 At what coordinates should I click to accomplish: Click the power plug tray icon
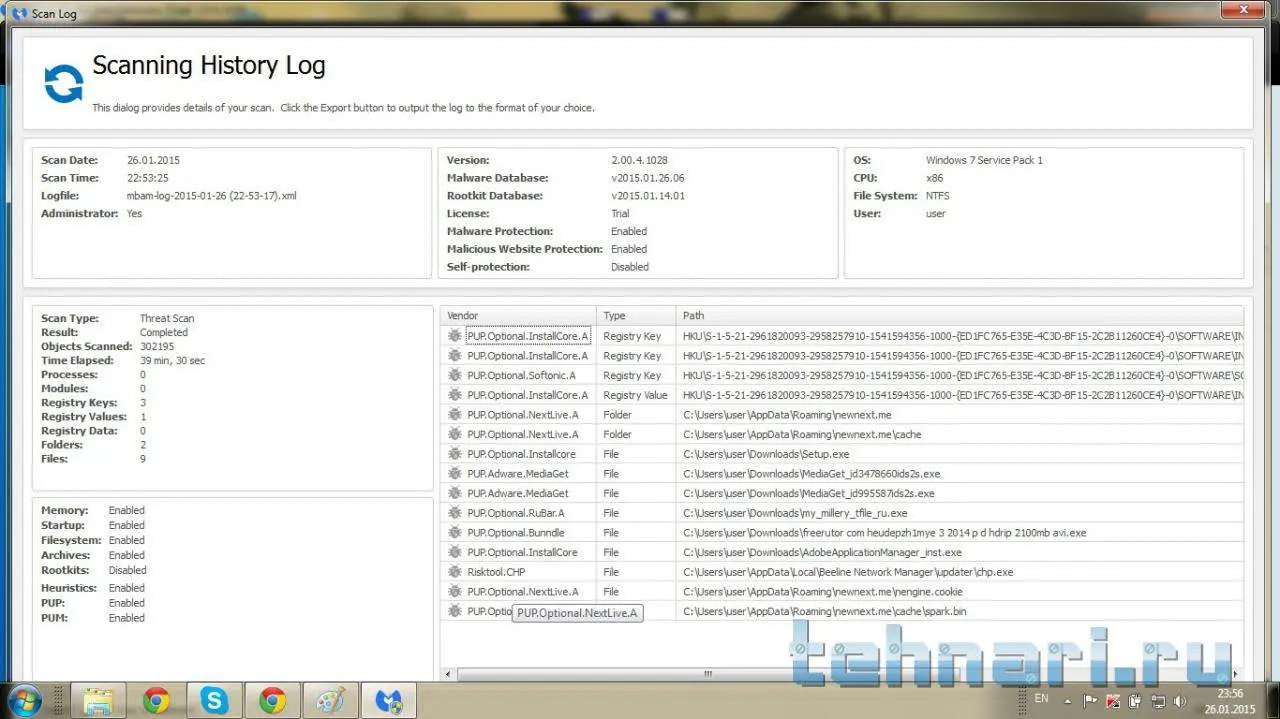(x=1135, y=701)
